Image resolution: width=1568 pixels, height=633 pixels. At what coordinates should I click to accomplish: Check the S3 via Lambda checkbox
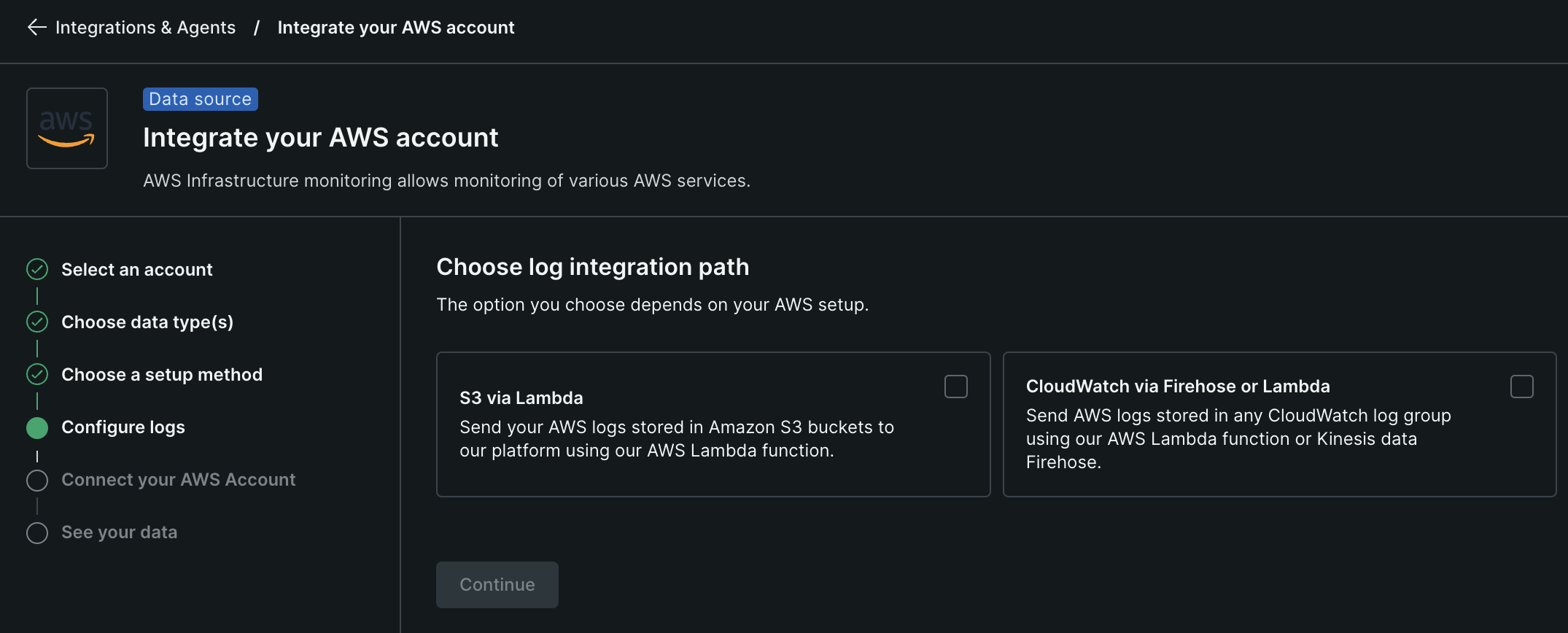[955, 387]
